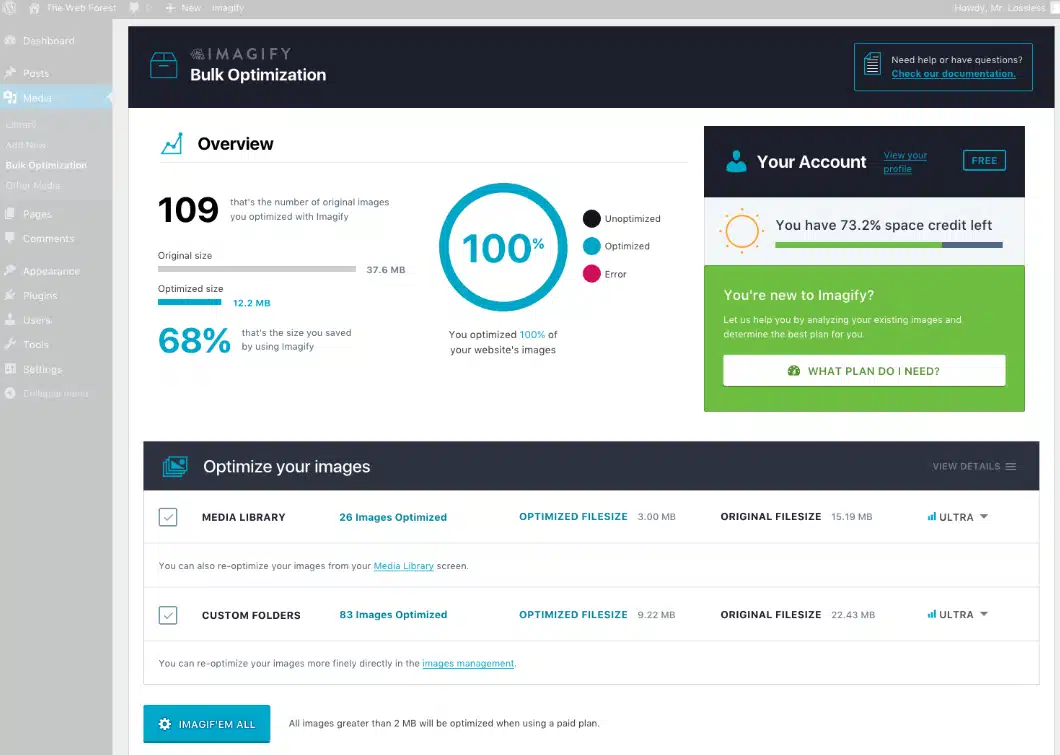
Task: Click the gear icon on Imagif'em All
Action: [164, 724]
